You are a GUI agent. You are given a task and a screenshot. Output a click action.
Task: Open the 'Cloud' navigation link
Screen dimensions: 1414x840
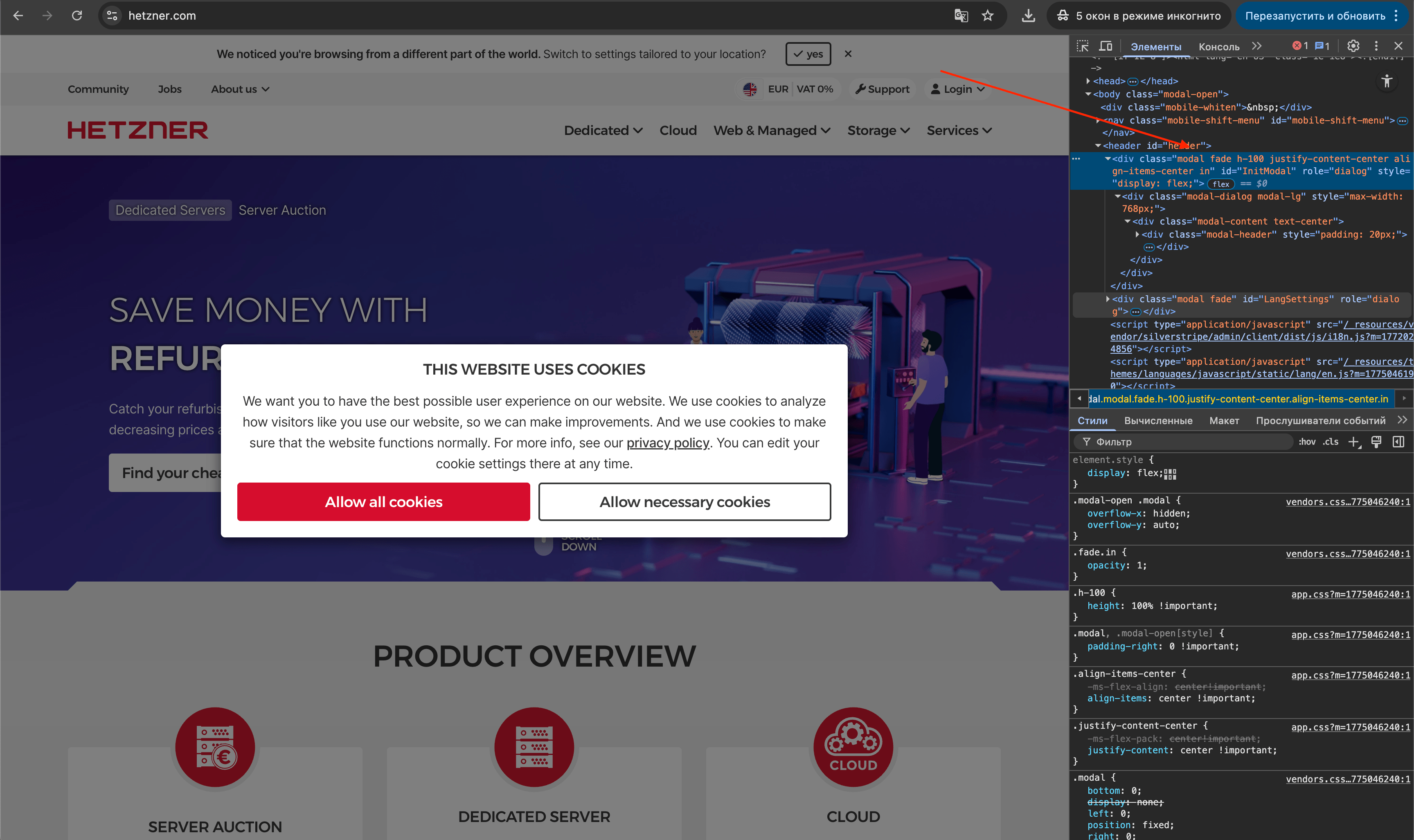tap(678, 131)
